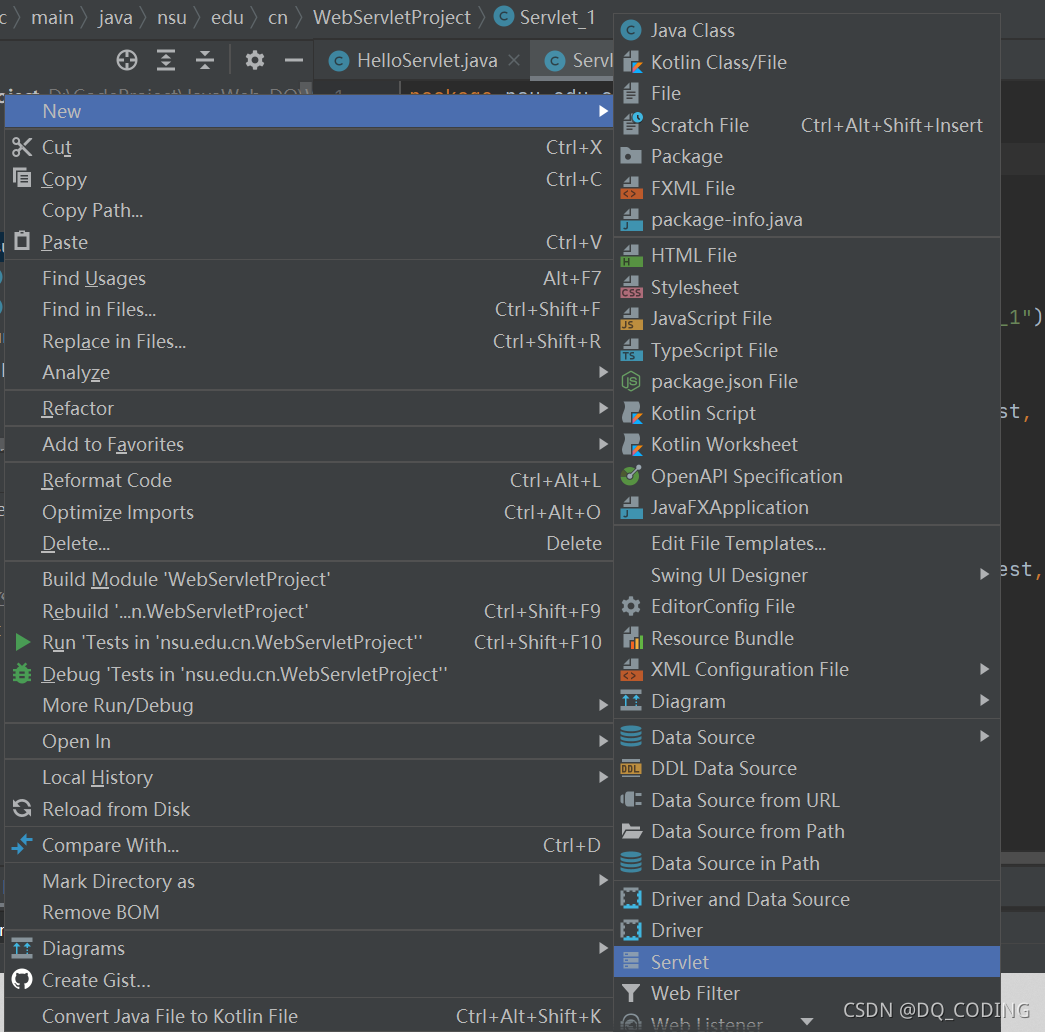Choose Driver and Data Source entry

(x=806, y=899)
